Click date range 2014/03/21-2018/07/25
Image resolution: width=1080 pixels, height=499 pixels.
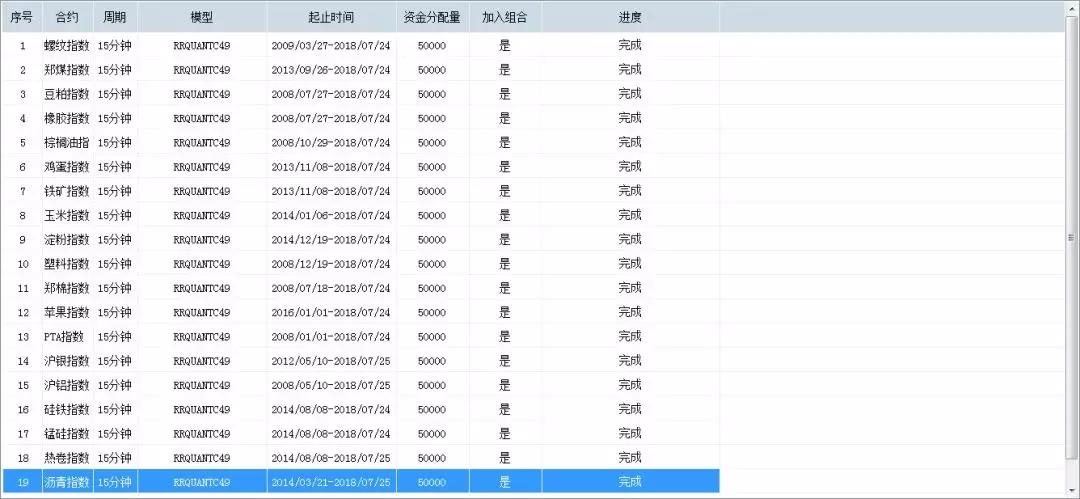click(x=331, y=482)
